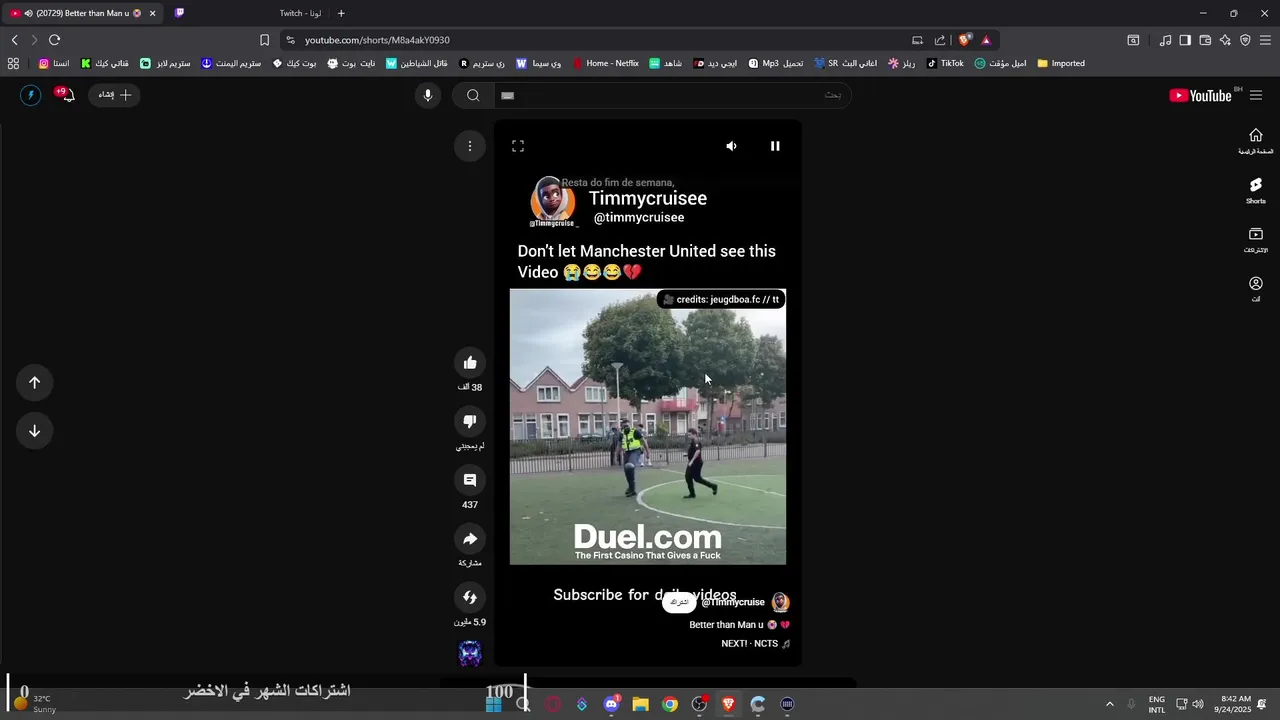The image size is (1280, 720).
Task: Open the Home - Netflix bookmark
Action: click(606, 63)
